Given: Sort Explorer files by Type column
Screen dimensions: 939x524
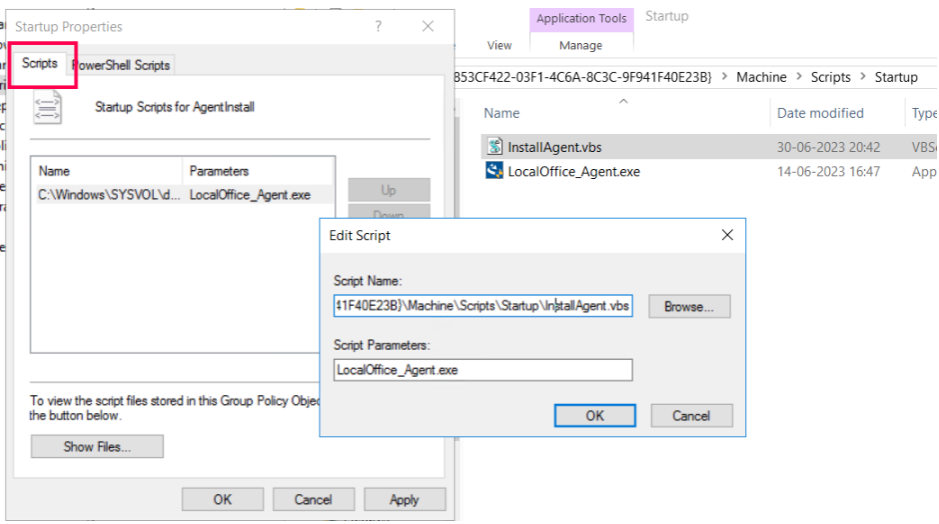Looking at the screenshot, I should point(922,113).
